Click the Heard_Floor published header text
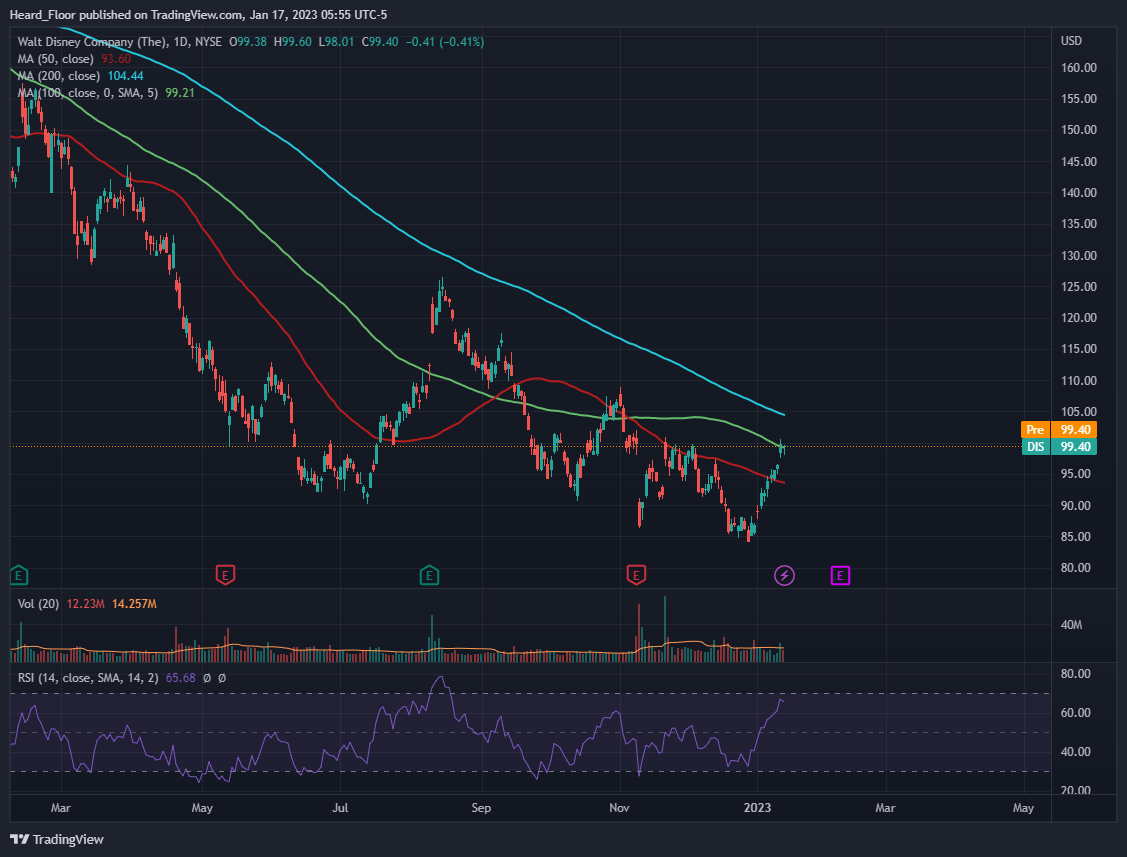This screenshot has height=857, width=1127. 198,14
